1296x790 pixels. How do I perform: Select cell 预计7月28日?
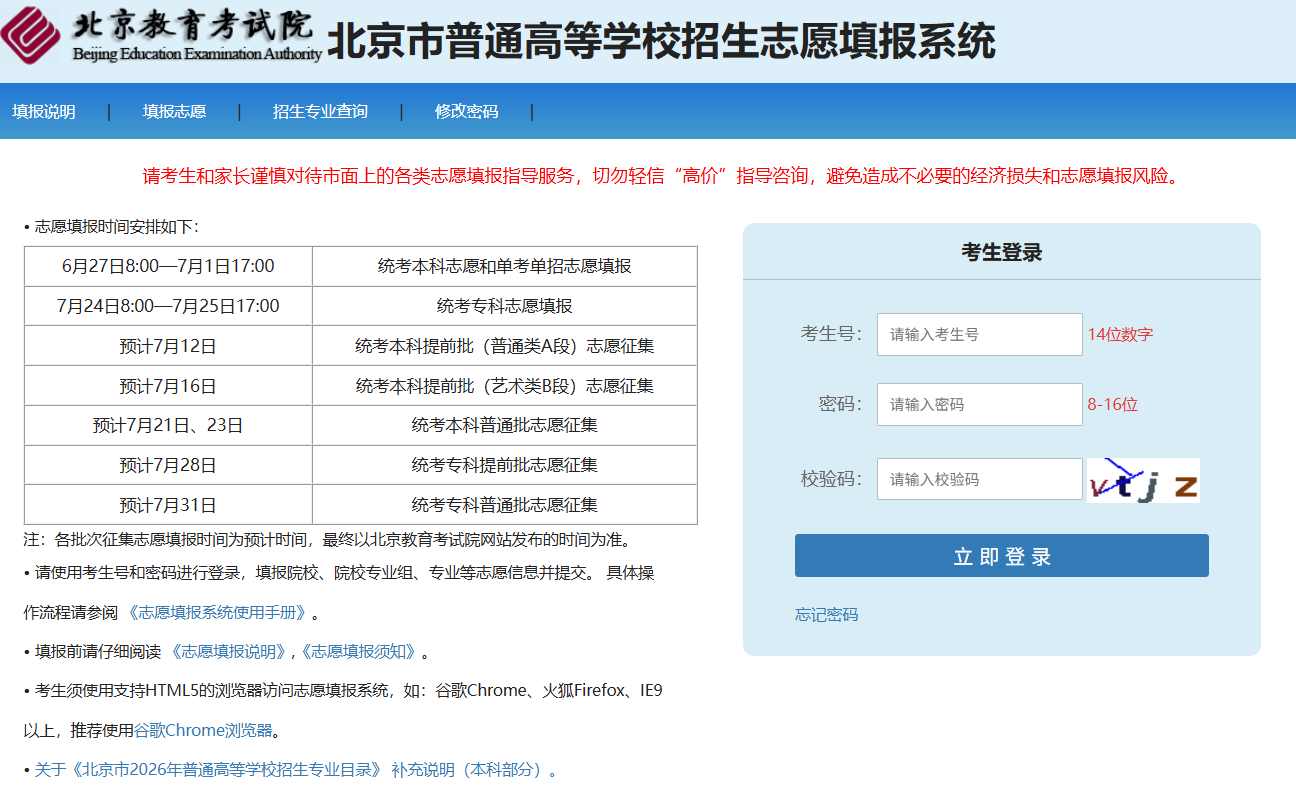(168, 465)
